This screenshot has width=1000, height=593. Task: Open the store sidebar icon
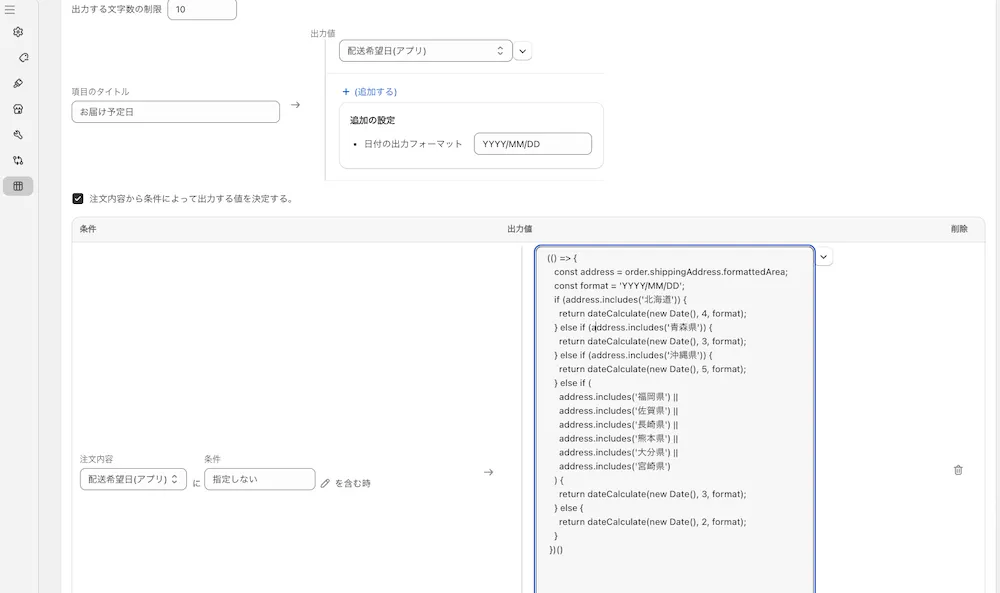point(18,109)
